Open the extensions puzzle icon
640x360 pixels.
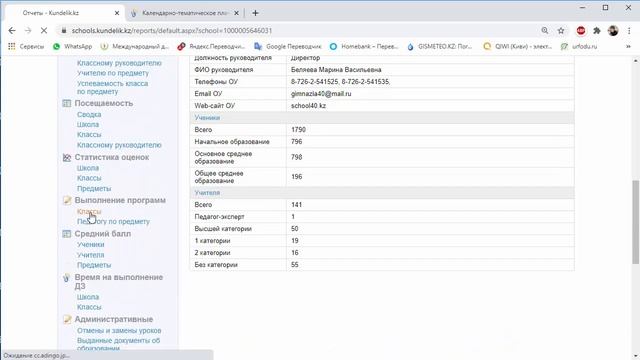coord(597,31)
